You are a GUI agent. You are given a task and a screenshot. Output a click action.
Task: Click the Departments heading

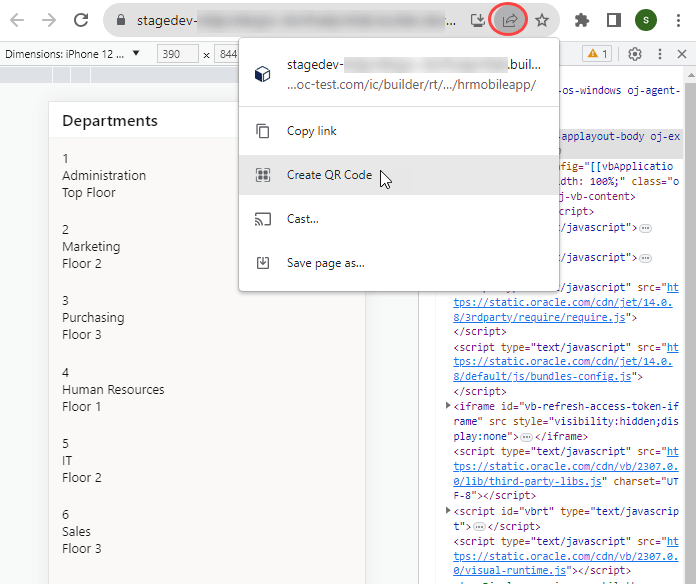[110, 121]
